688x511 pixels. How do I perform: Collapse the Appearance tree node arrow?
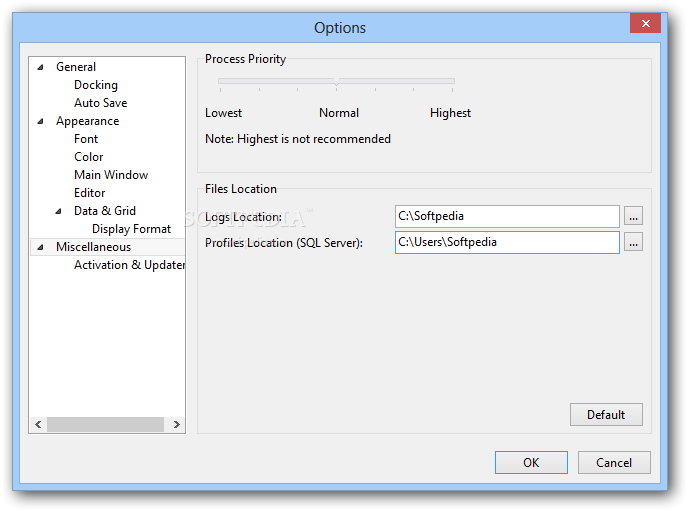[x=40, y=121]
